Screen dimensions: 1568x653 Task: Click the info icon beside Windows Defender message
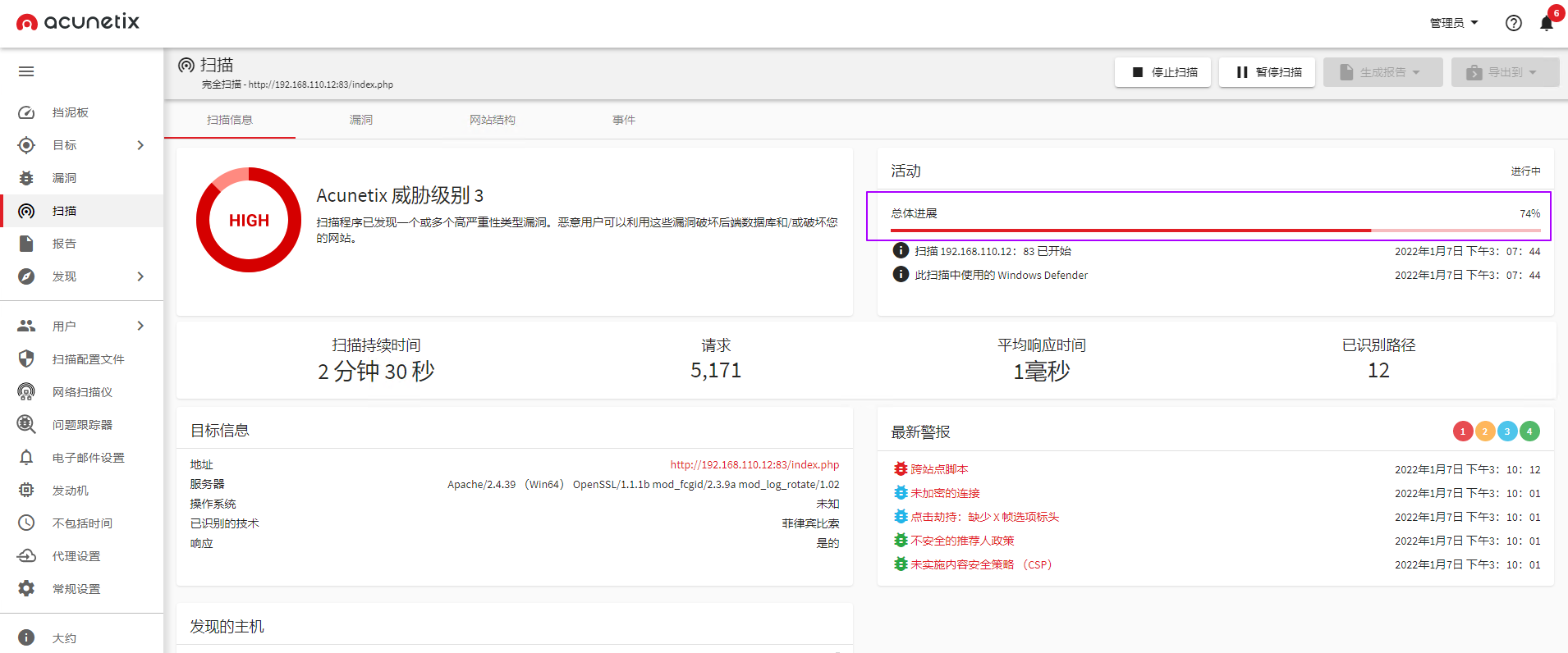pos(901,274)
